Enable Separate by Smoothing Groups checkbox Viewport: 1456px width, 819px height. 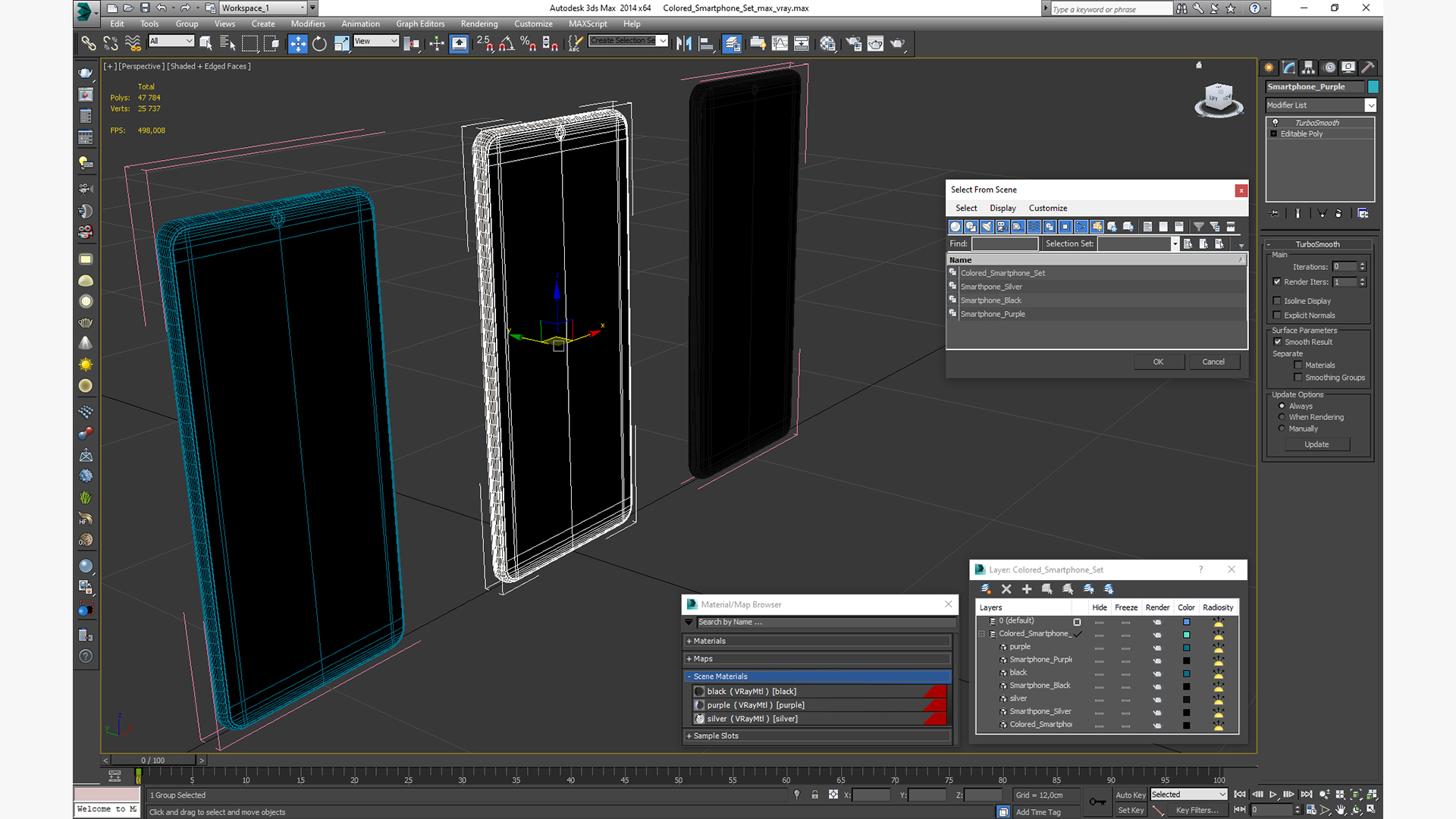[1298, 377]
